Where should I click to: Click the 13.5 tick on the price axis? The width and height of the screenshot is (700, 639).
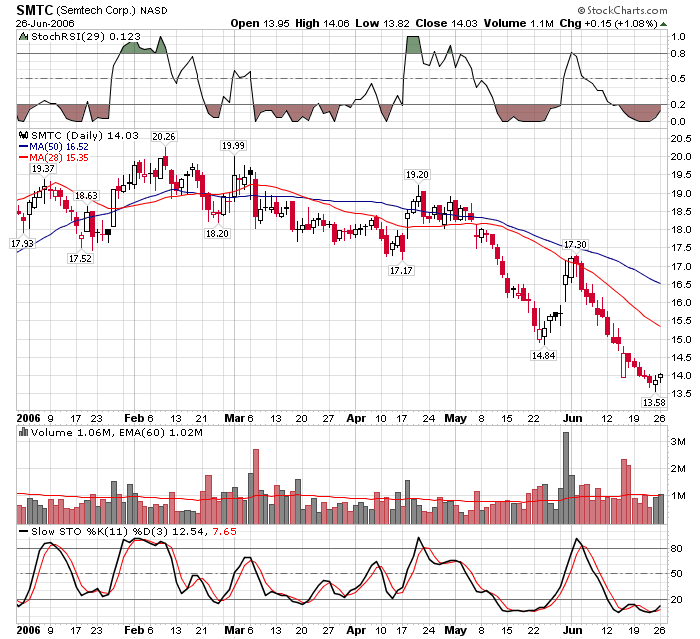pyautogui.click(x=681, y=394)
